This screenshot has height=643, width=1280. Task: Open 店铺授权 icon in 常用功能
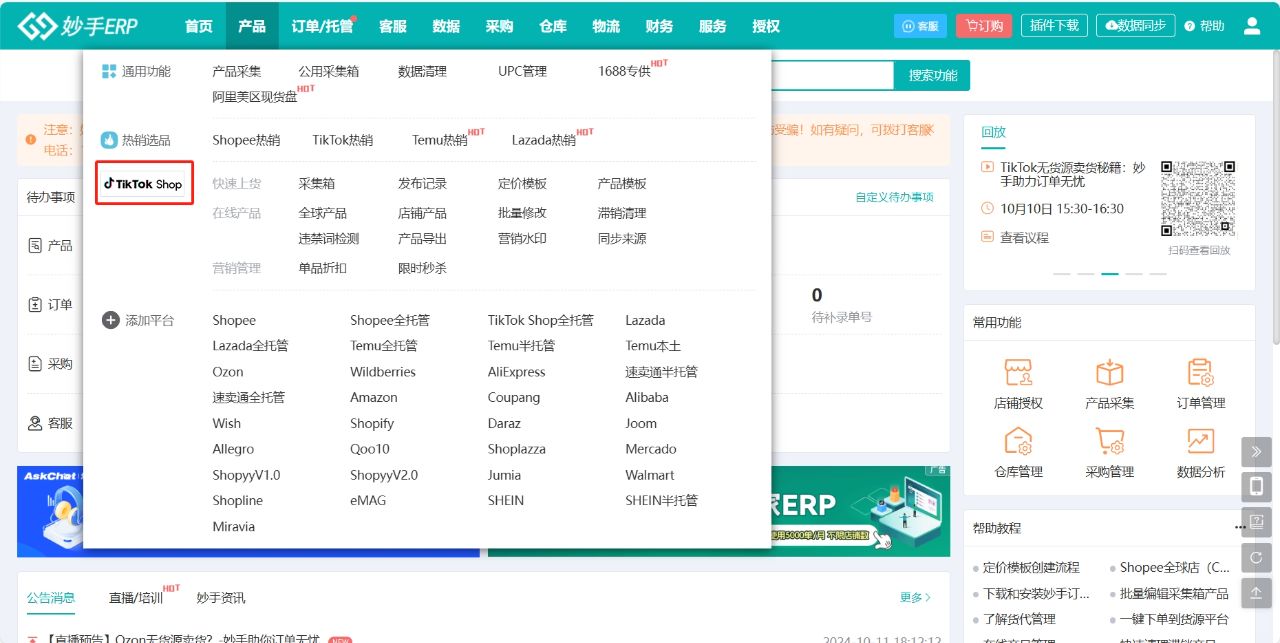[1018, 373]
